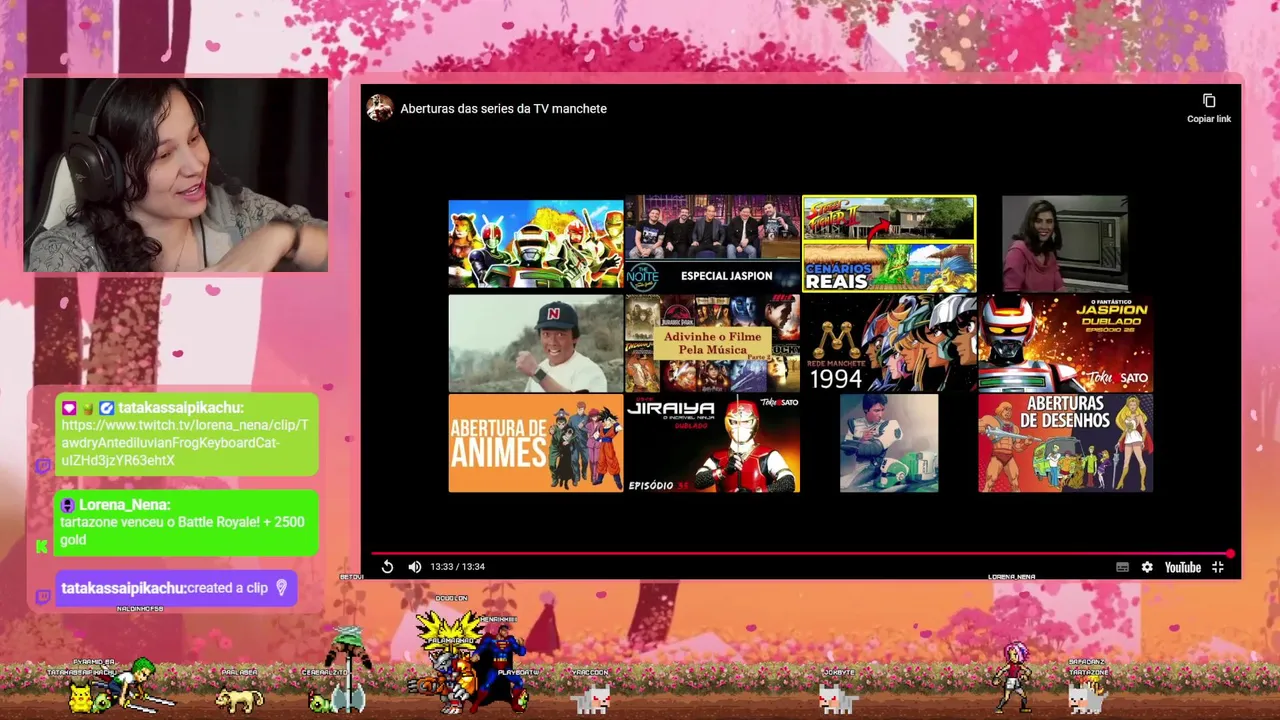1280x720 pixels.
Task: Open the thumbnail of the woman beside a TV
Action: coord(1065,243)
